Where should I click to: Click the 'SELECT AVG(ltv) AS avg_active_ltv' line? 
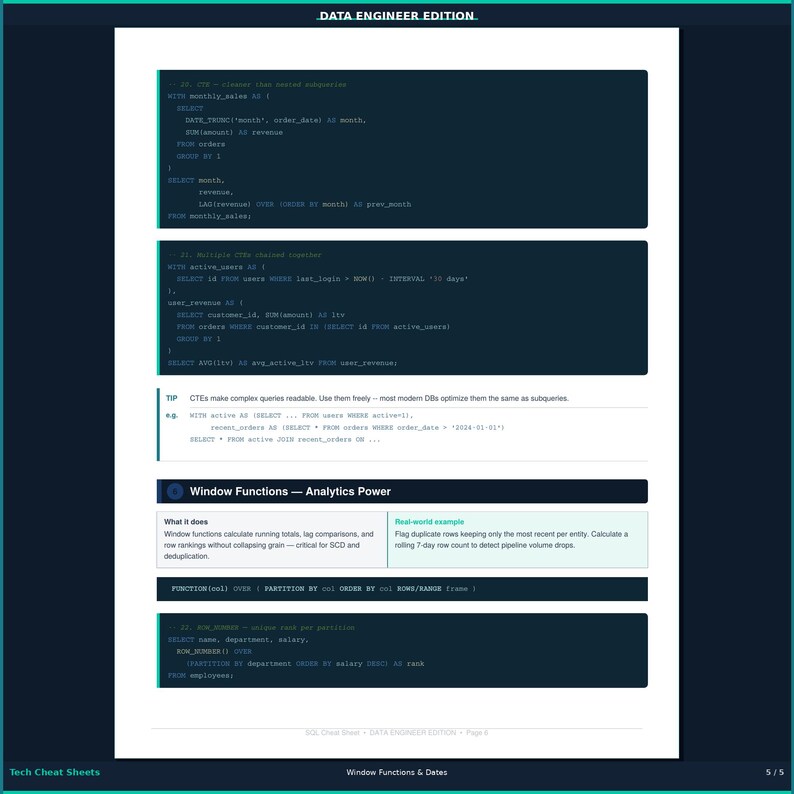coord(283,363)
